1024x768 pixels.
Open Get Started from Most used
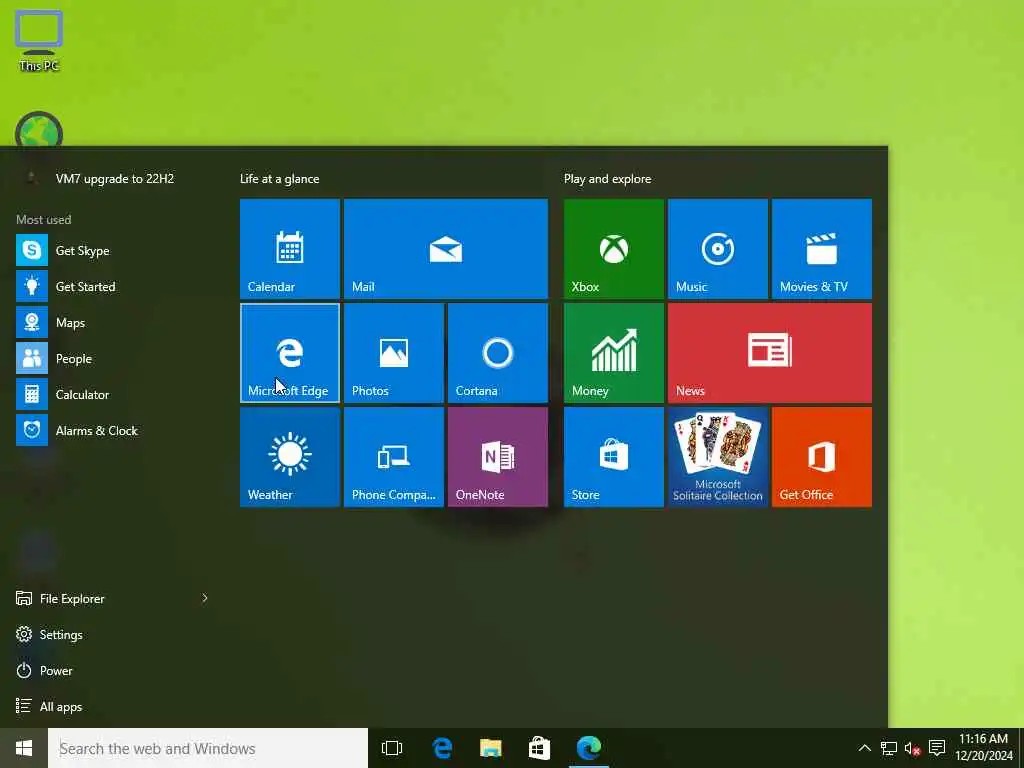(x=112, y=286)
